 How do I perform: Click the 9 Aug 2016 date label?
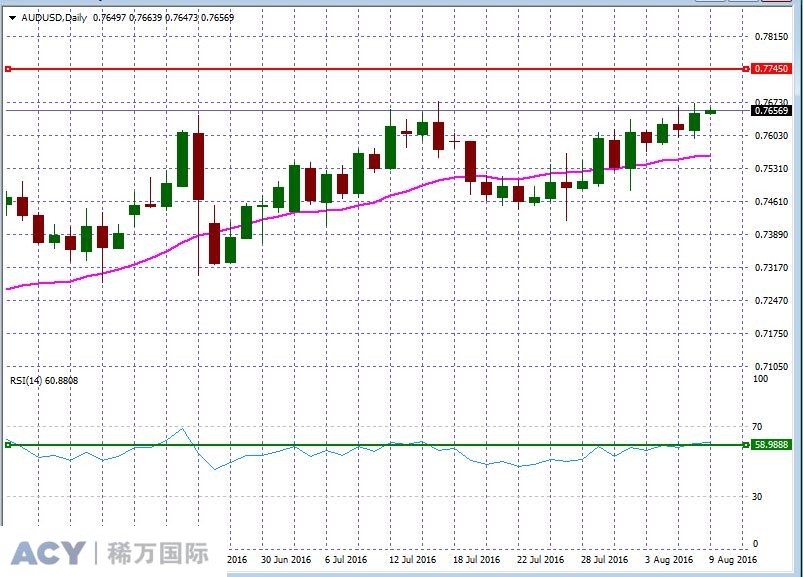point(733,560)
